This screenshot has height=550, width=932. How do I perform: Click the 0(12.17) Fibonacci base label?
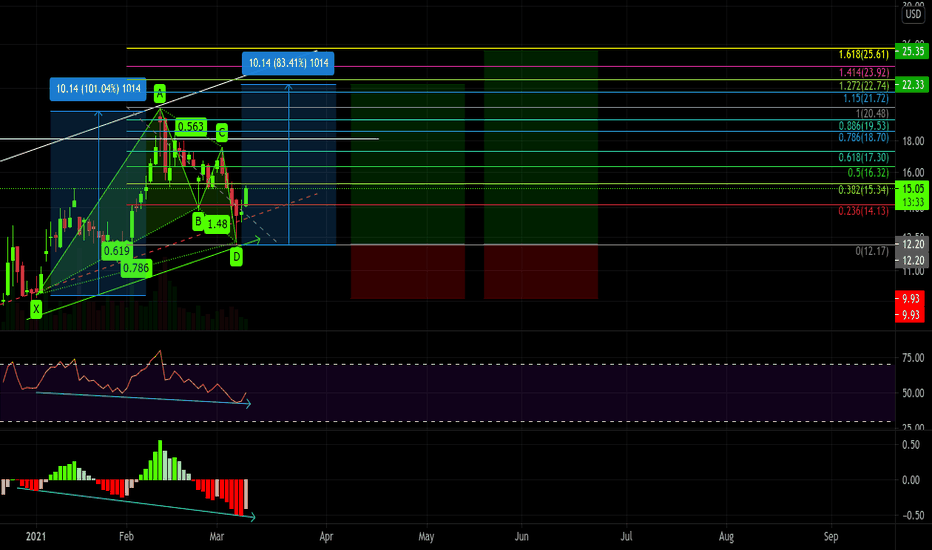(x=872, y=252)
